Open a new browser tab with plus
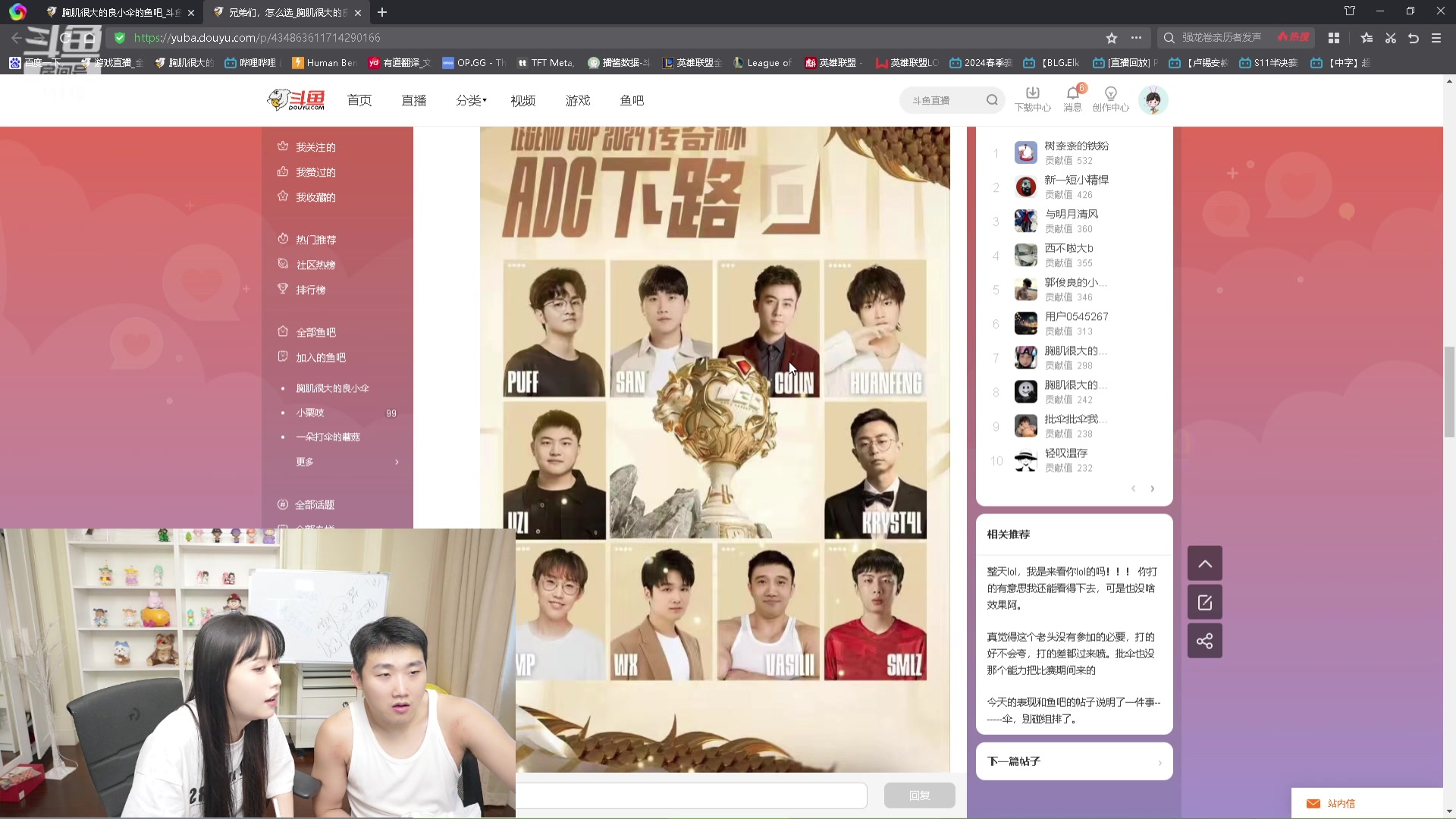Image resolution: width=1456 pixels, height=819 pixels. coord(382,12)
